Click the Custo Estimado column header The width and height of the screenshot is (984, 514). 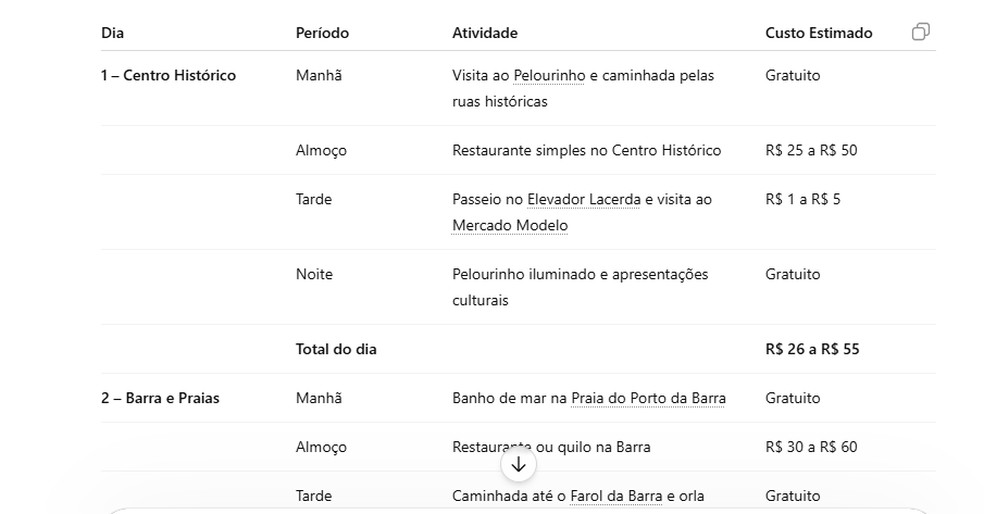[x=818, y=33]
